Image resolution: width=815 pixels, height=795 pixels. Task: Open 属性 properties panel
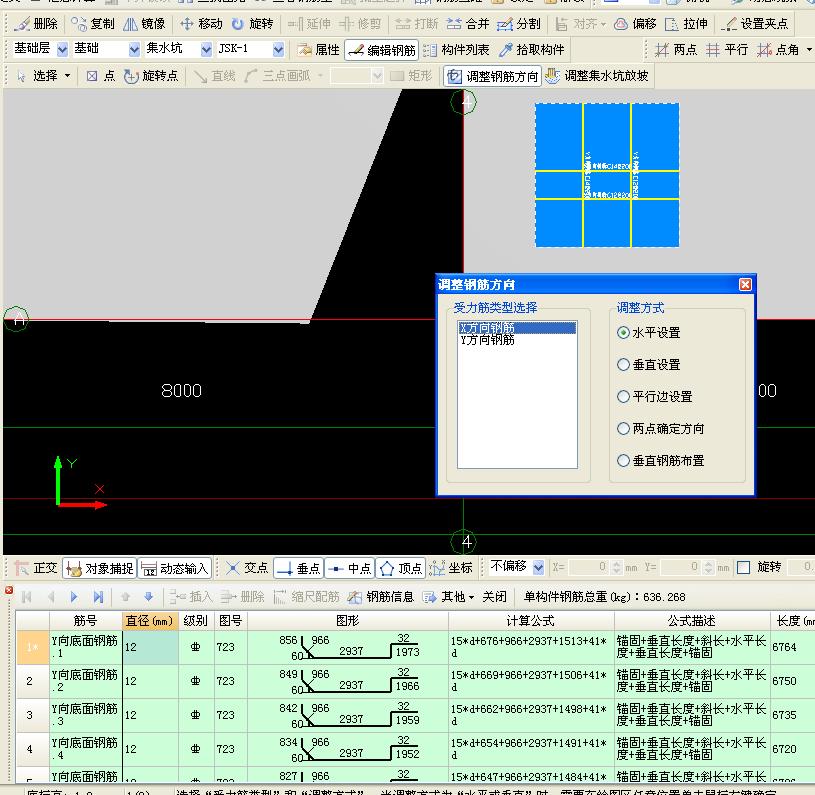point(318,50)
